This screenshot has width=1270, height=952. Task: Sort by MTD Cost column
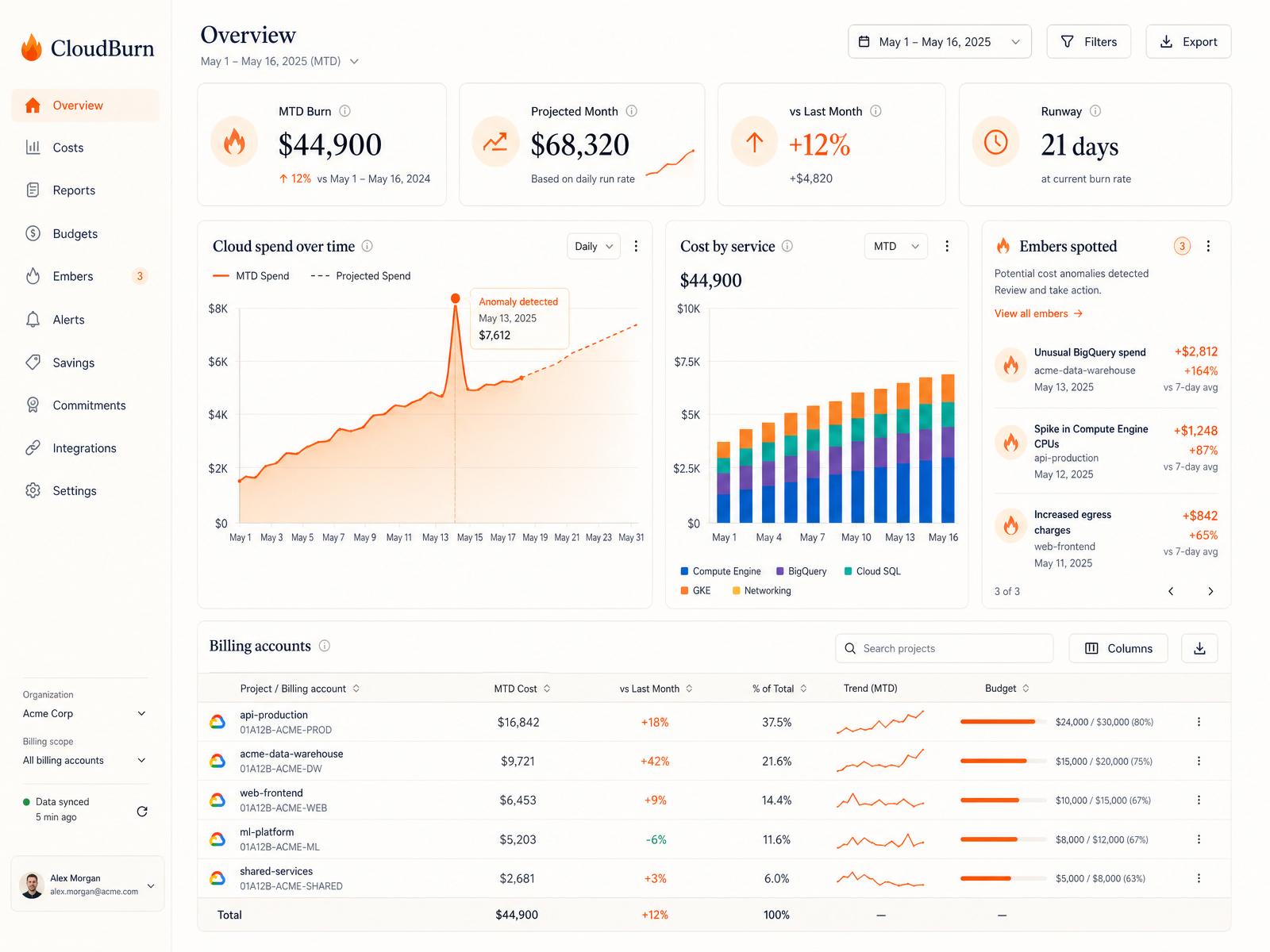click(x=522, y=689)
